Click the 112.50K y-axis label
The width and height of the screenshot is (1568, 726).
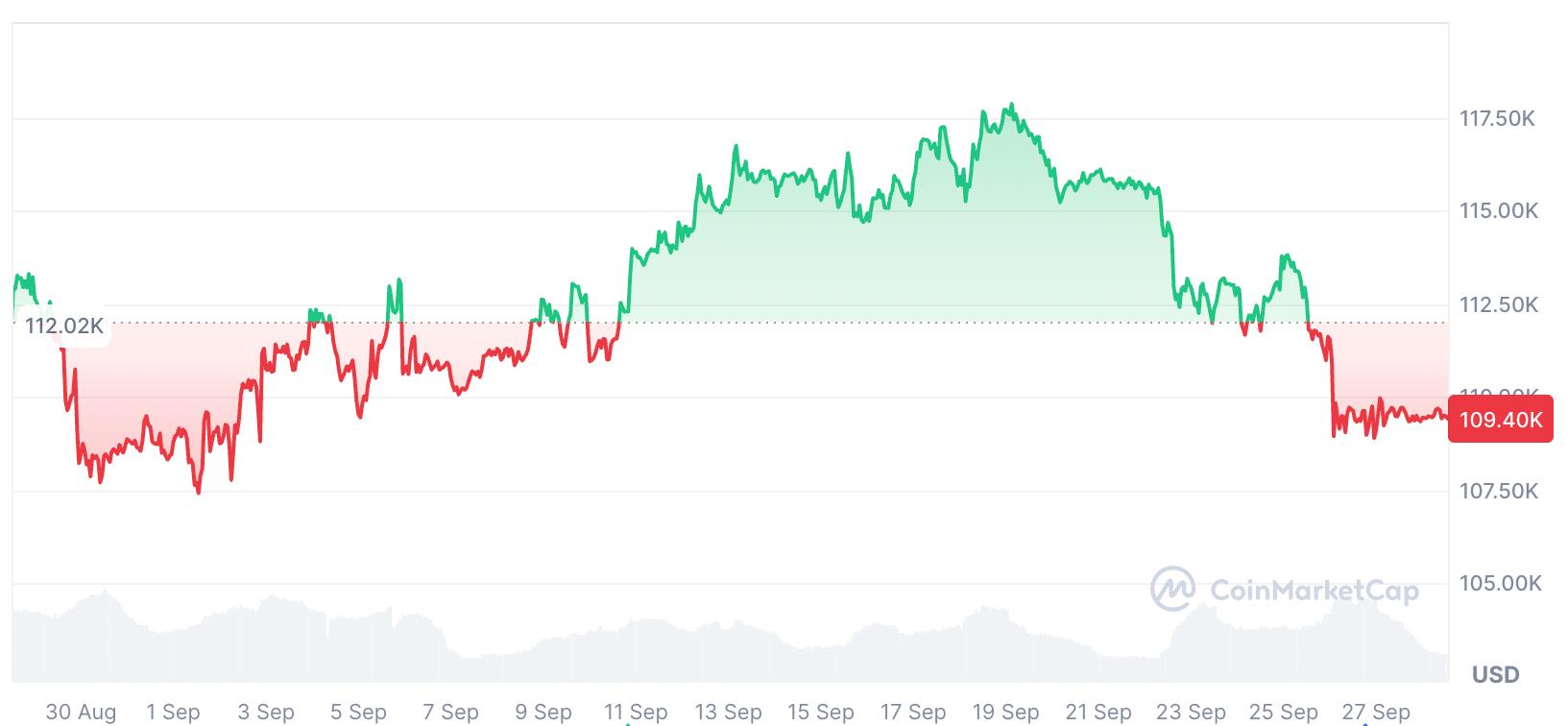[x=1498, y=304]
